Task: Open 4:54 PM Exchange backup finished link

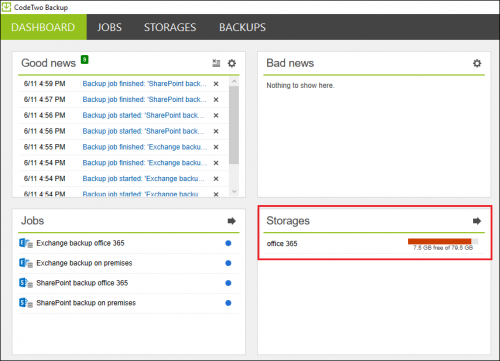Action: 145,163
